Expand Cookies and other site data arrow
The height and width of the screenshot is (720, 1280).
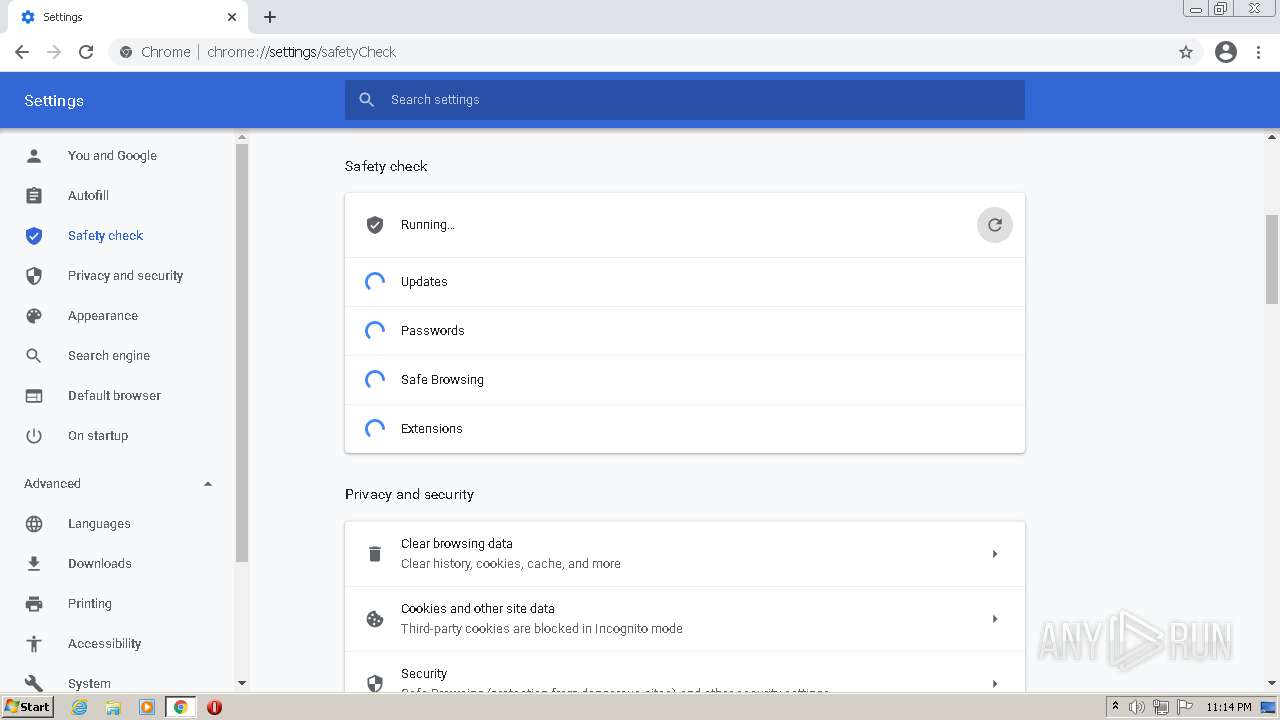(x=995, y=619)
